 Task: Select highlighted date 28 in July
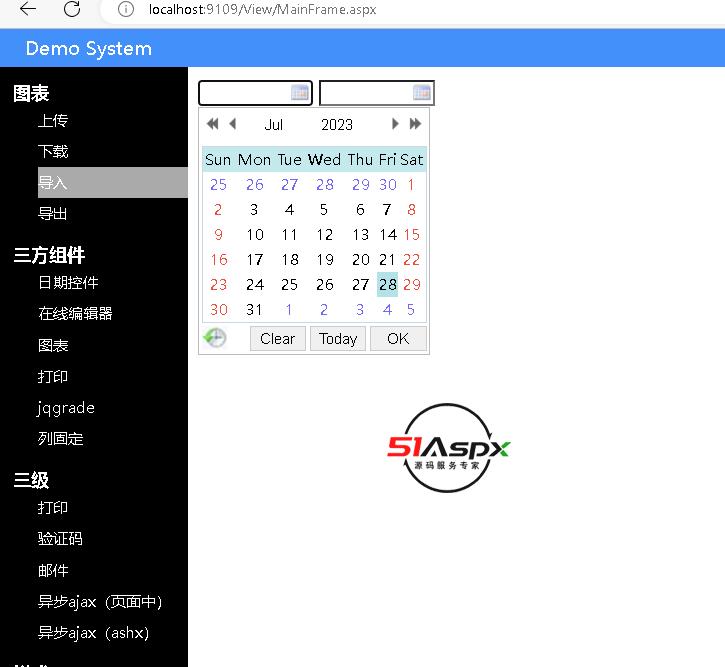coord(387,284)
